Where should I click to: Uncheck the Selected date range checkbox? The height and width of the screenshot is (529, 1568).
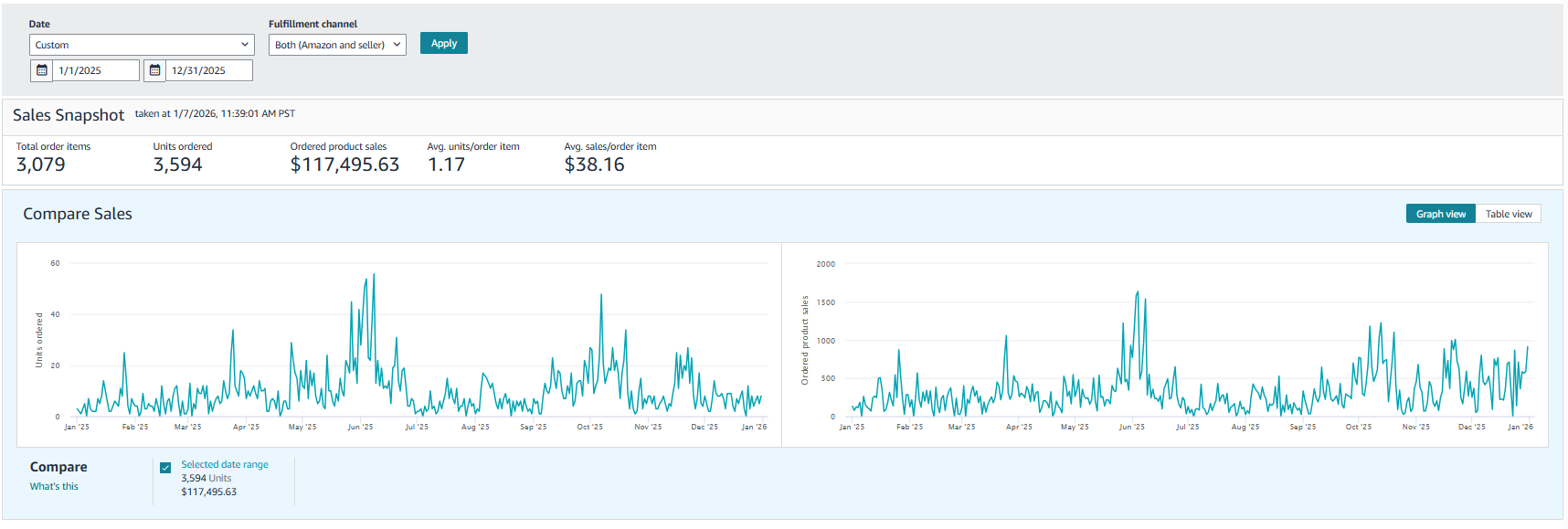coord(165,468)
